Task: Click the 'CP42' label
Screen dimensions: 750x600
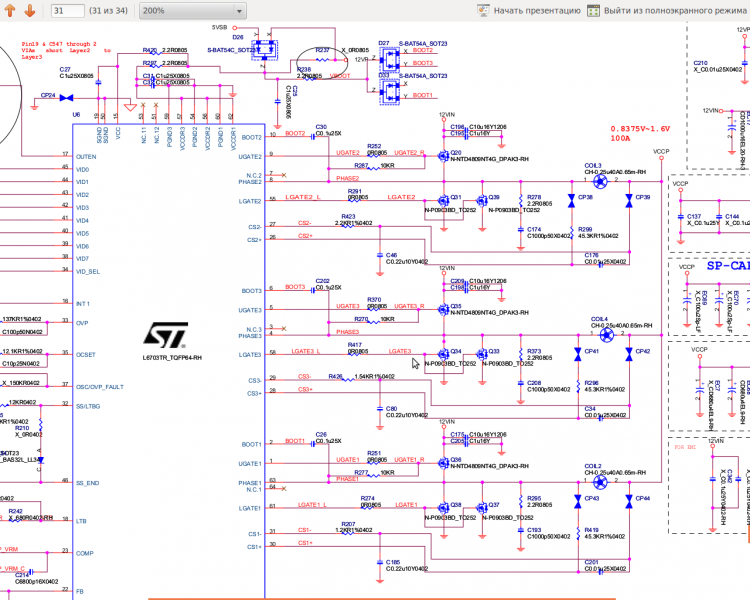Action: (642, 351)
